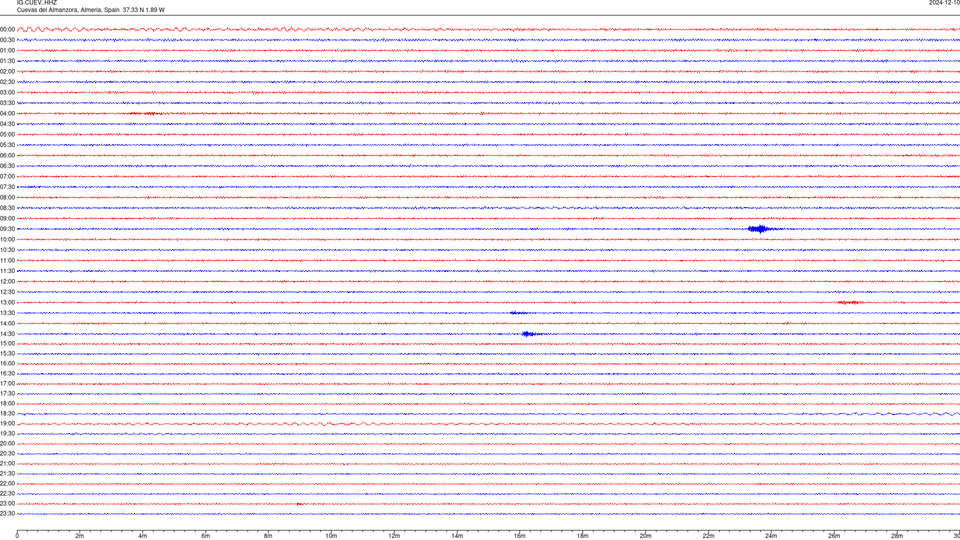The image size is (960, 540).
Task: Select the 03:30 trace time label
Action: (x=7, y=103)
